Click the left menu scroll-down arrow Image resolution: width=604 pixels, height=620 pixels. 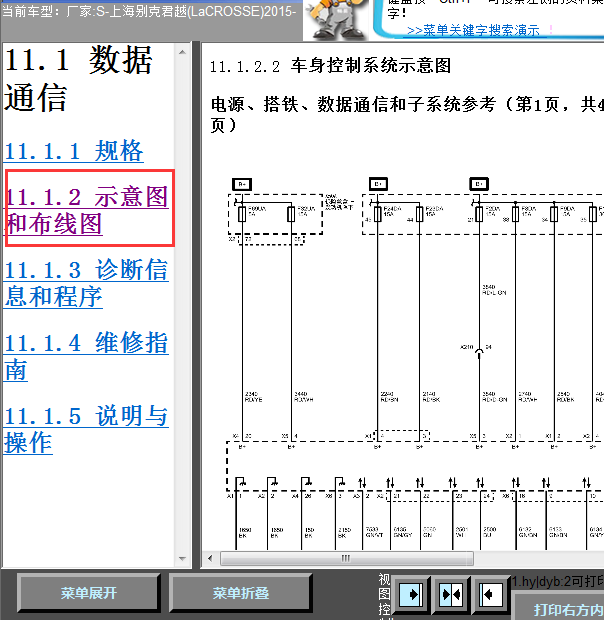coord(182,559)
